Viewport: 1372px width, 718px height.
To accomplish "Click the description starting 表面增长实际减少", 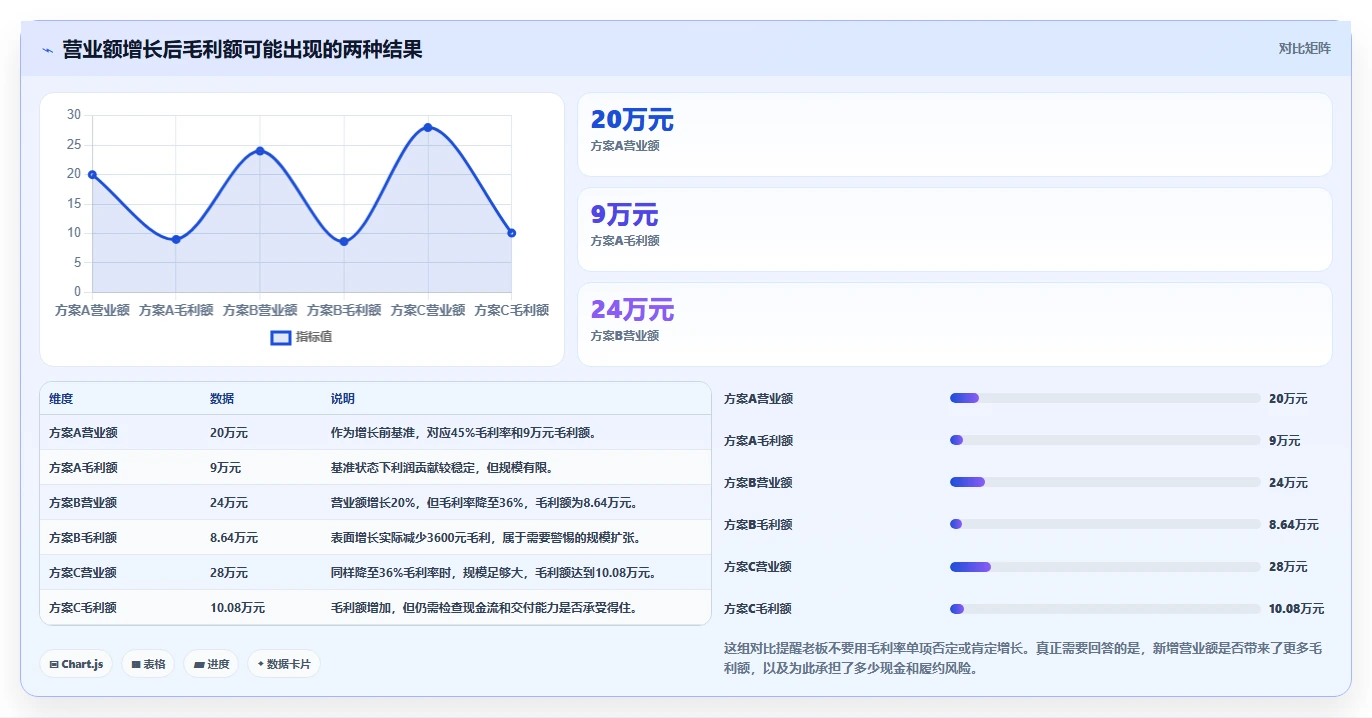I will pos(486,538).
